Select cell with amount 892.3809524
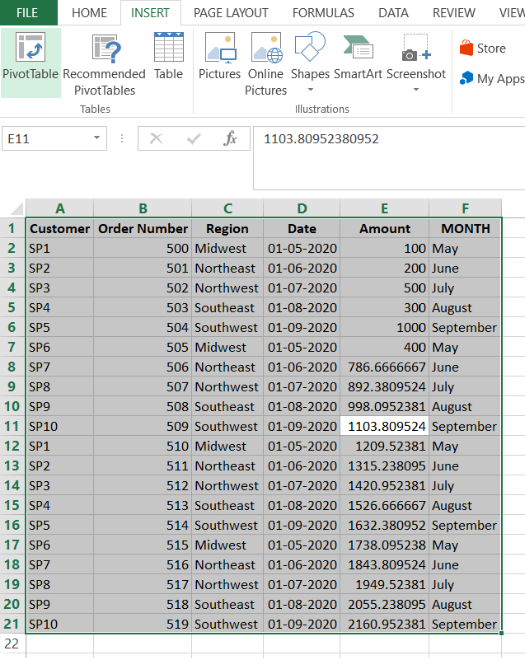Viewport: 525px width, 658px height. [x=384, y=386]
